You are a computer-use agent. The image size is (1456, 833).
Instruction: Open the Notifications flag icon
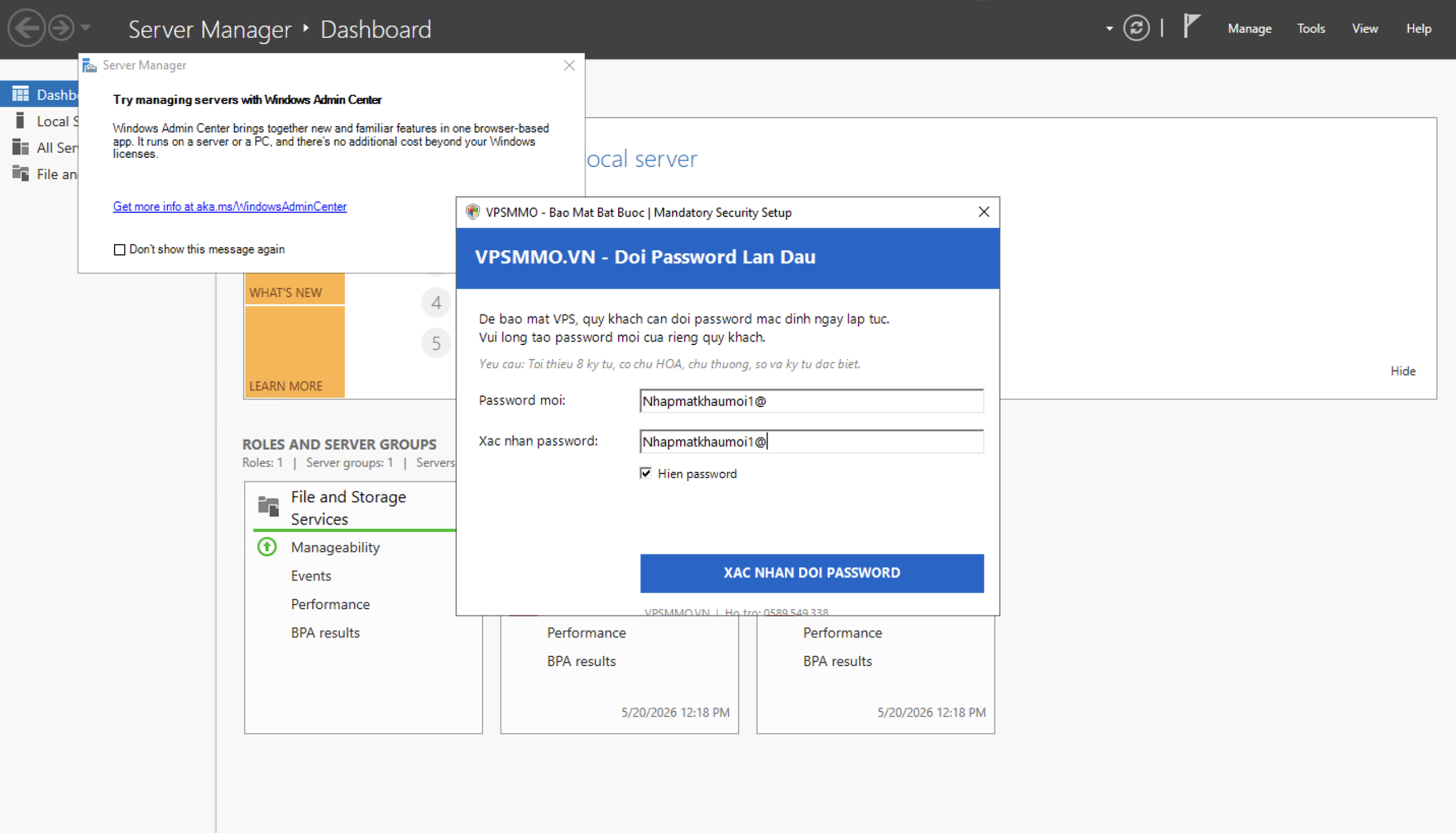(1191, 26)
